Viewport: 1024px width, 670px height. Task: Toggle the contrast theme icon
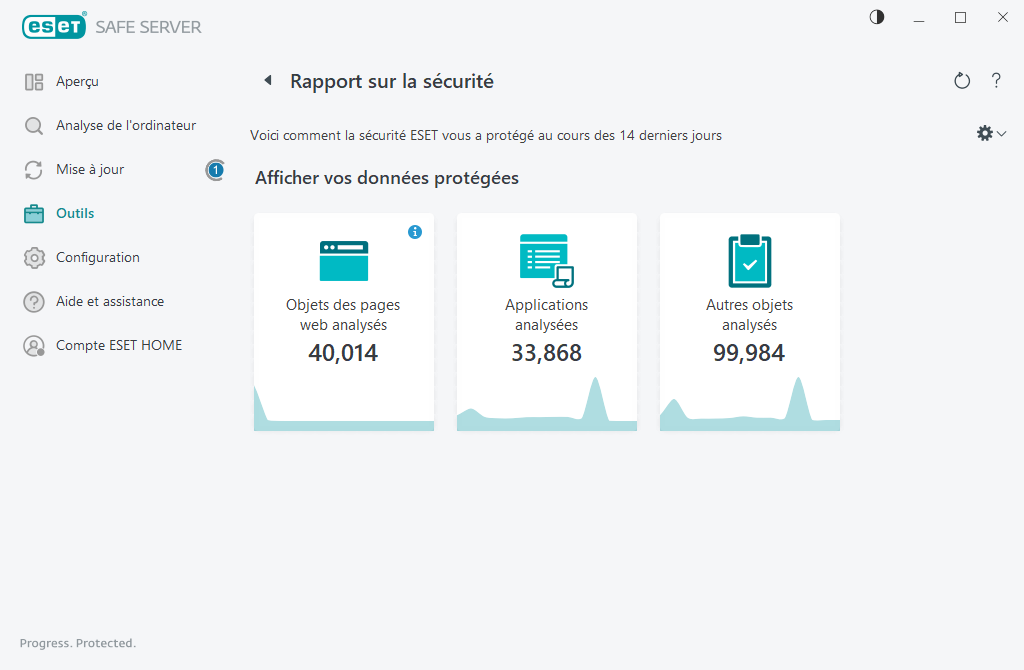(876, 17)
